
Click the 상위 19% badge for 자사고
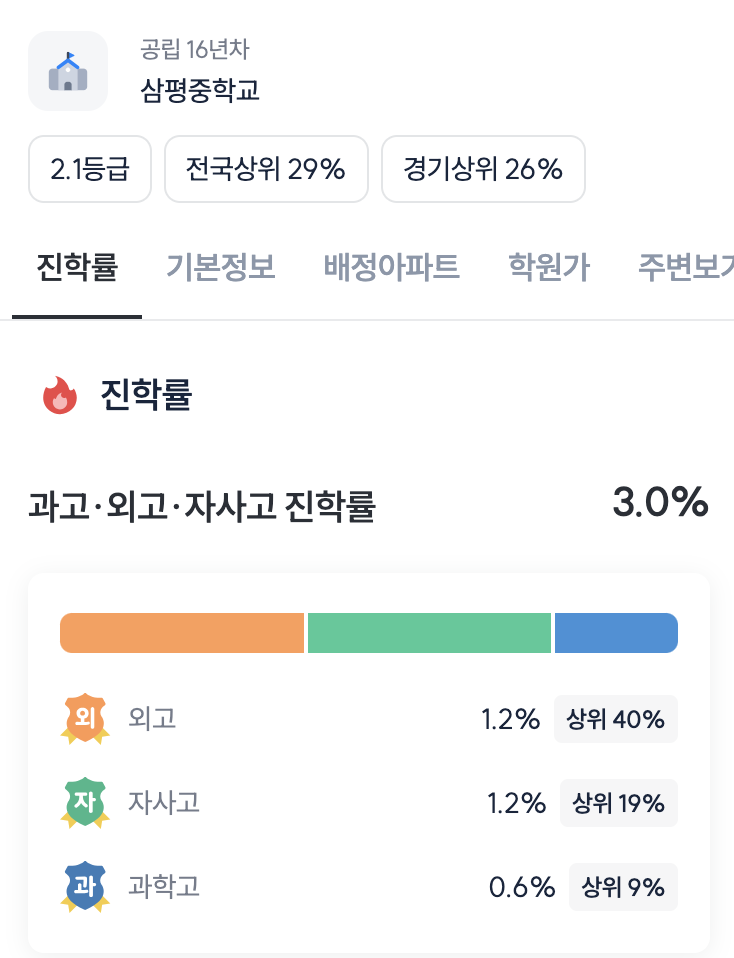point(619,803)
